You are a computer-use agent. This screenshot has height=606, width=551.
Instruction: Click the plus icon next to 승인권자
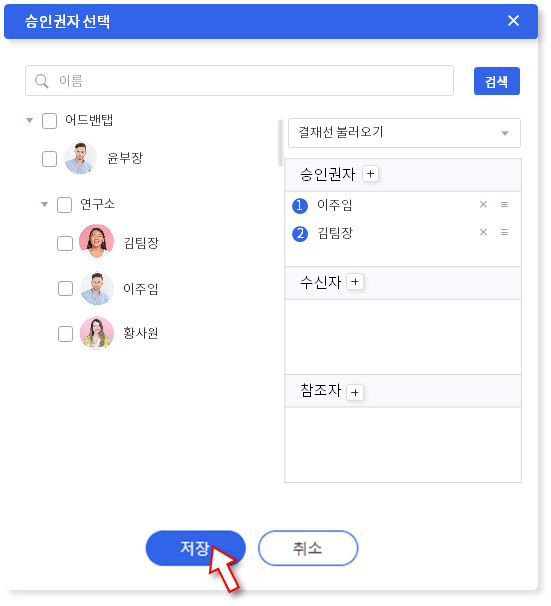click(370, 174)
